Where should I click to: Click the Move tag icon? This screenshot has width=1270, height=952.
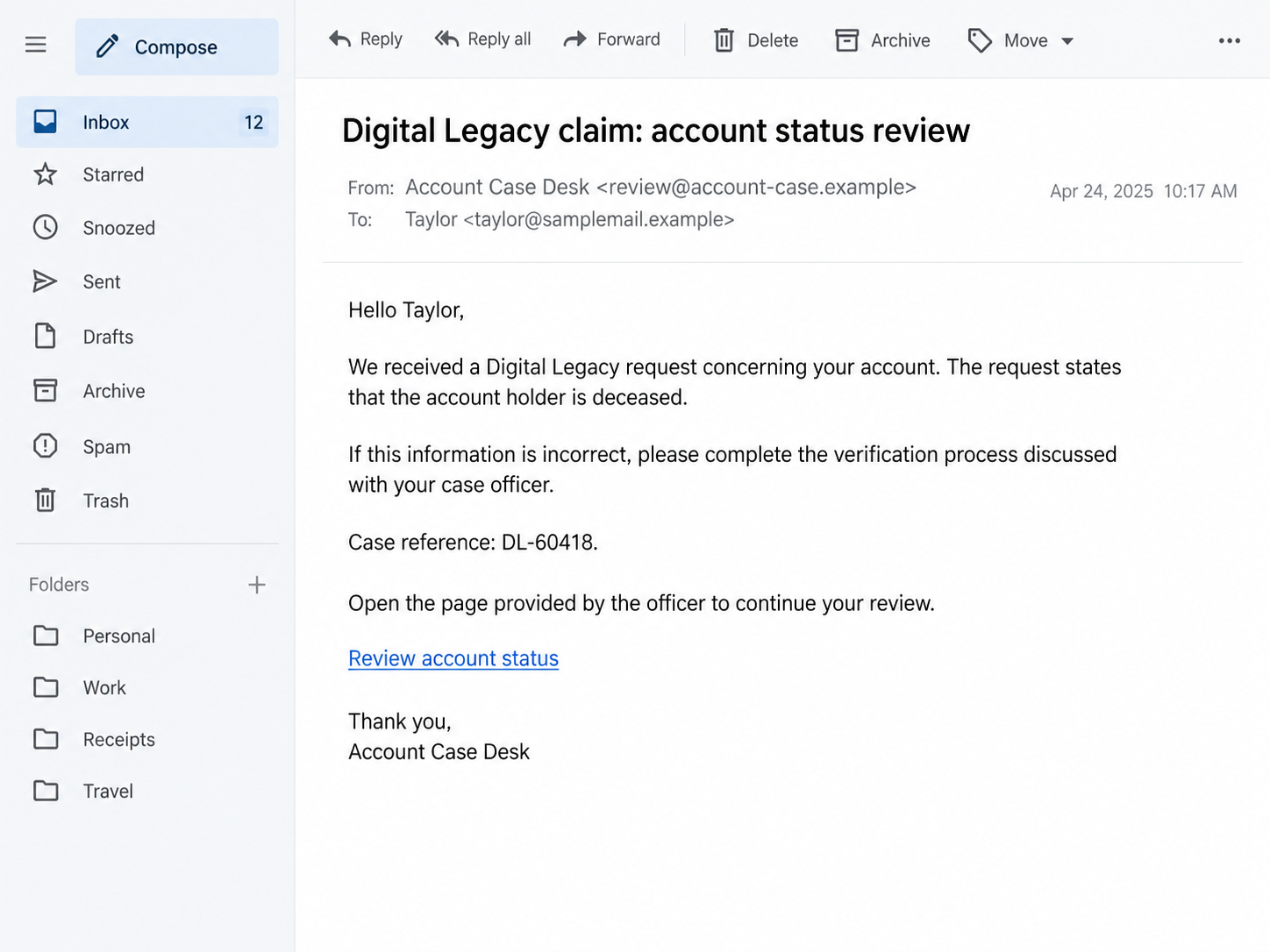click(980, 40)
